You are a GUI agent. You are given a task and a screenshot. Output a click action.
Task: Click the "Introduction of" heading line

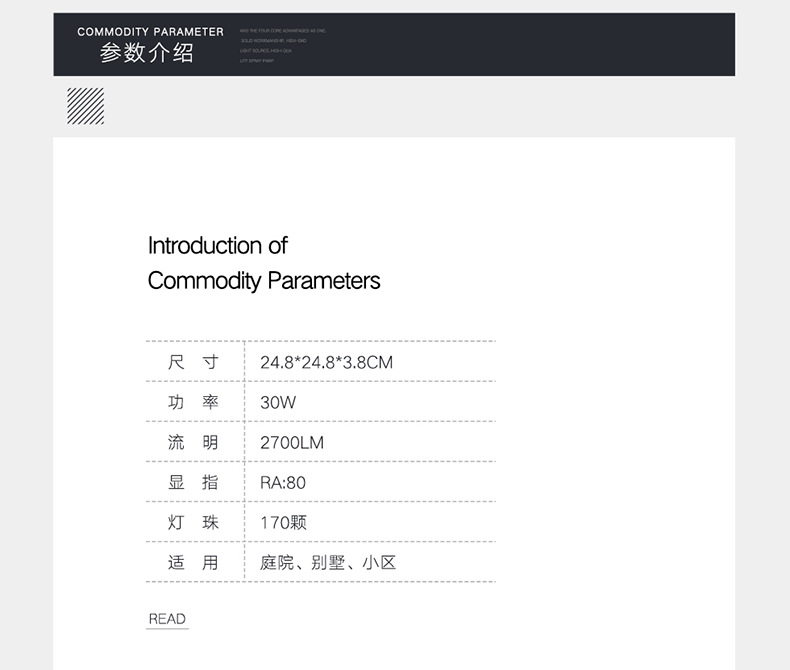(x=218, y=246)
